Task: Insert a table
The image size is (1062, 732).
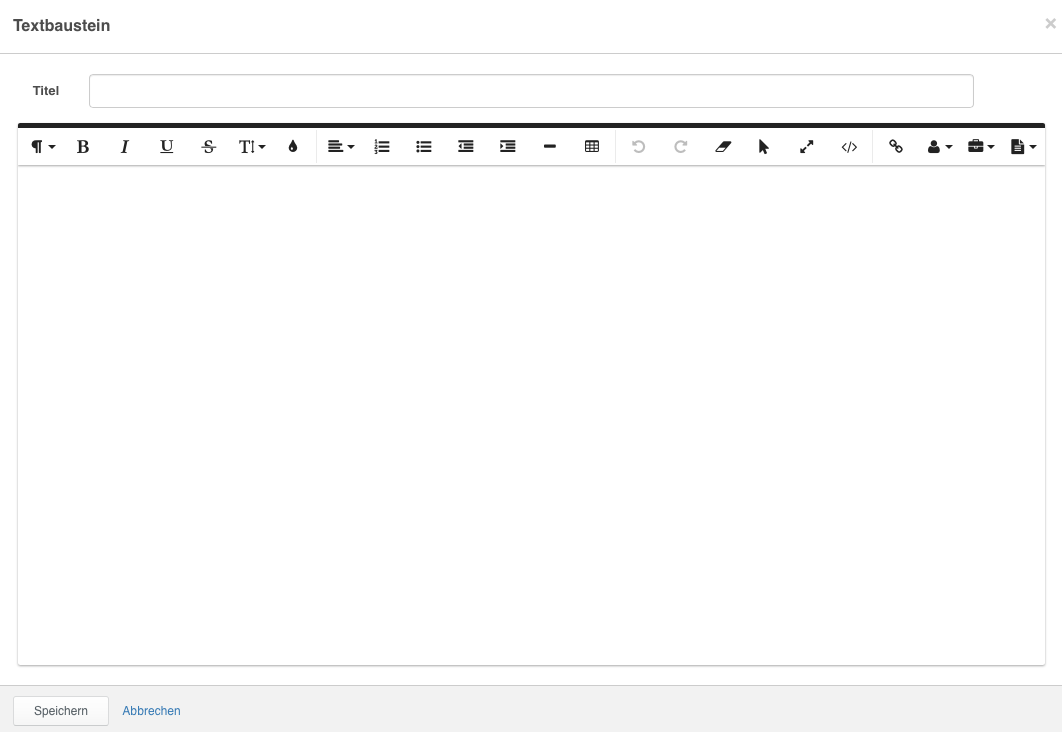Action: [592, 147]
